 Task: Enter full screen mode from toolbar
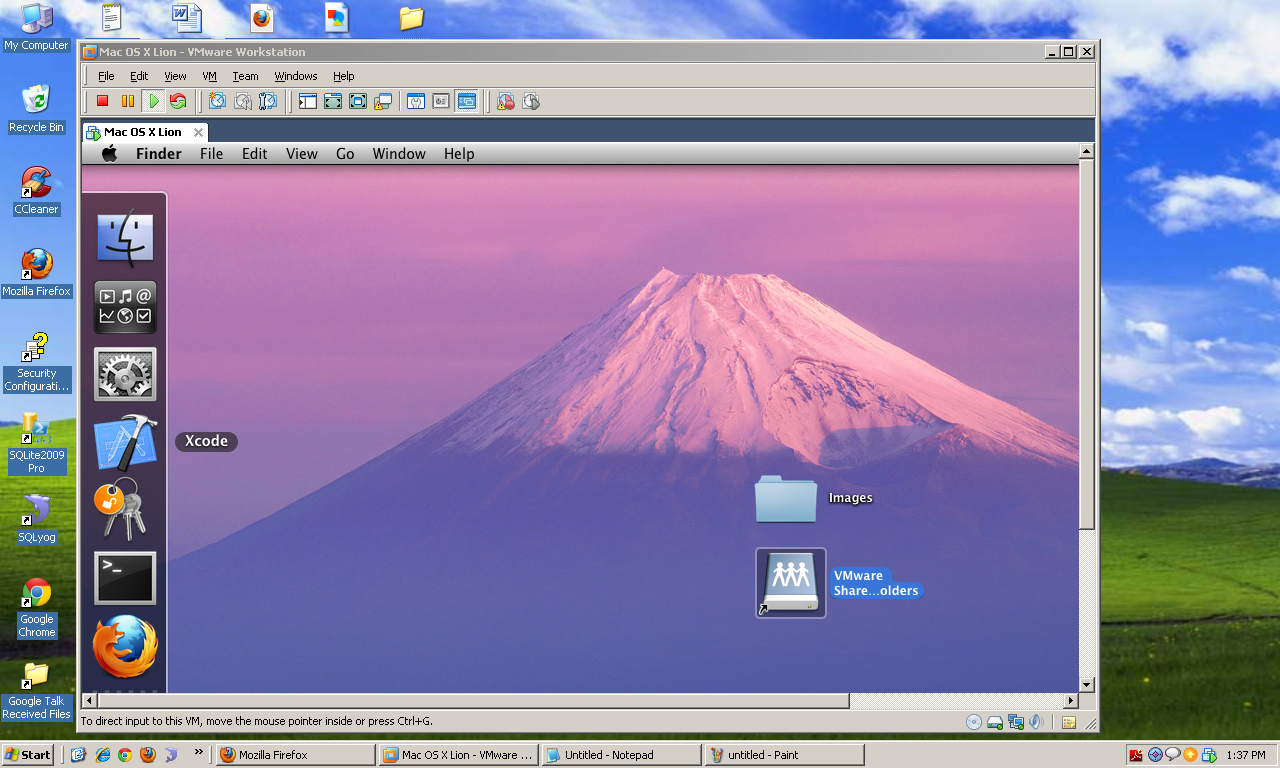358,101
